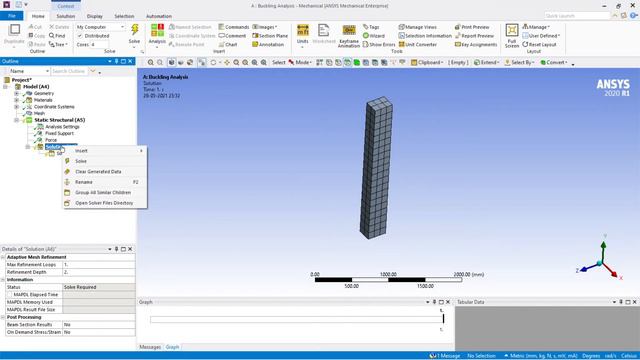Click Reset Layout
The image size is (640, 360).
click(539, 44)
